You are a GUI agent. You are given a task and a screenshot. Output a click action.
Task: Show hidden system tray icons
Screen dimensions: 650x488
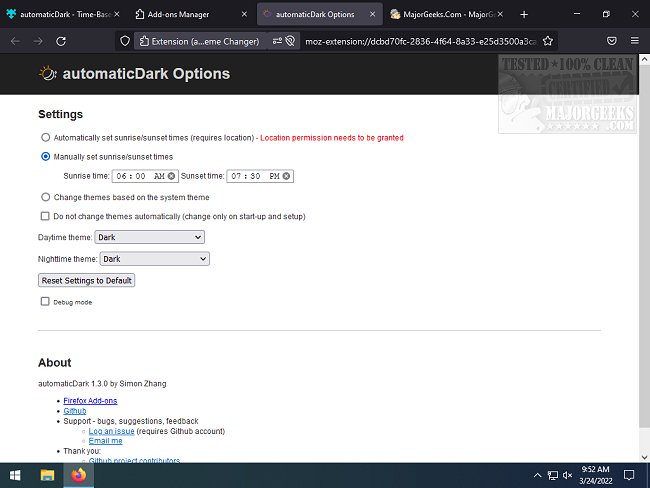tap(537, 475)
